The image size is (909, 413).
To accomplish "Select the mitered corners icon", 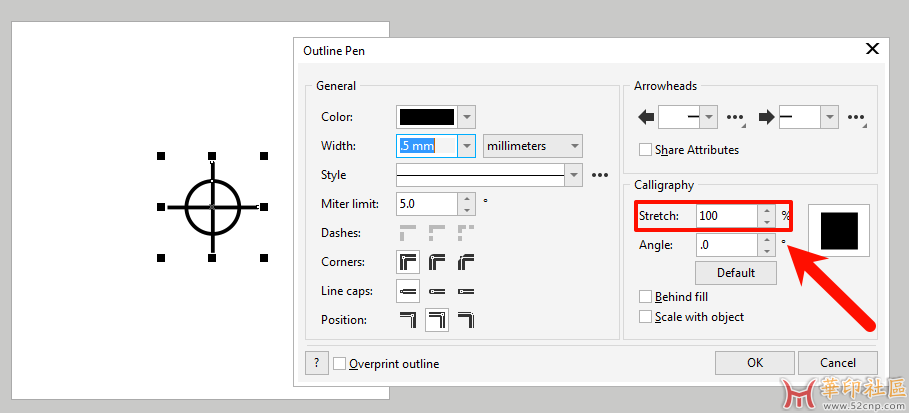I will pos(408,262).
